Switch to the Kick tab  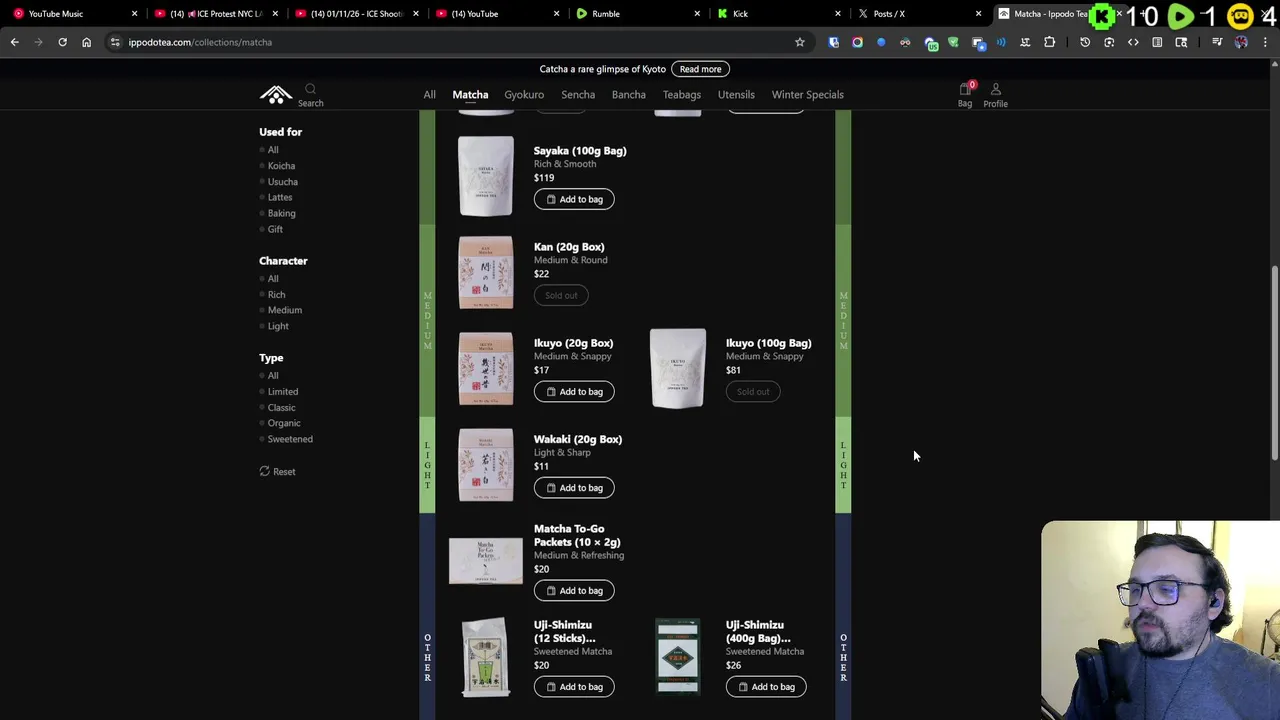(780, 14)
